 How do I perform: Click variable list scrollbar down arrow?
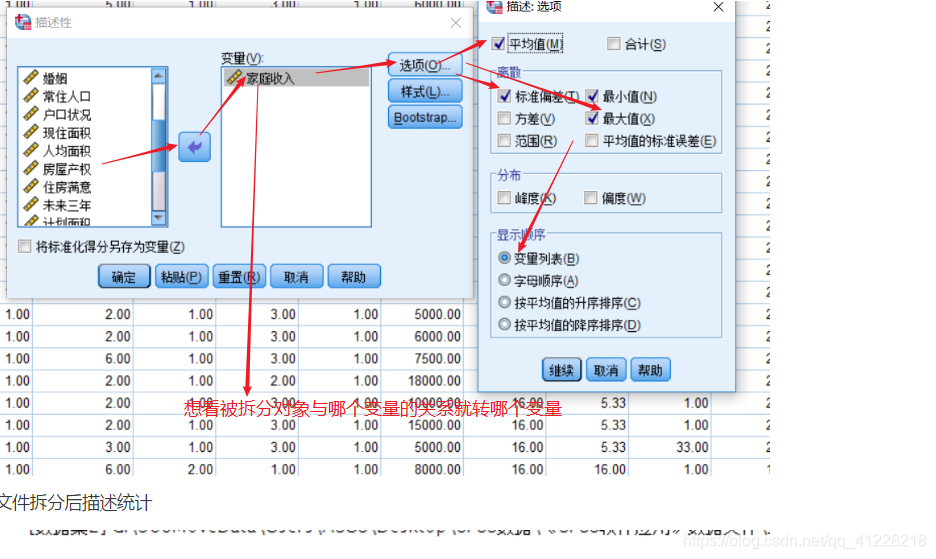tap(158, 218)
